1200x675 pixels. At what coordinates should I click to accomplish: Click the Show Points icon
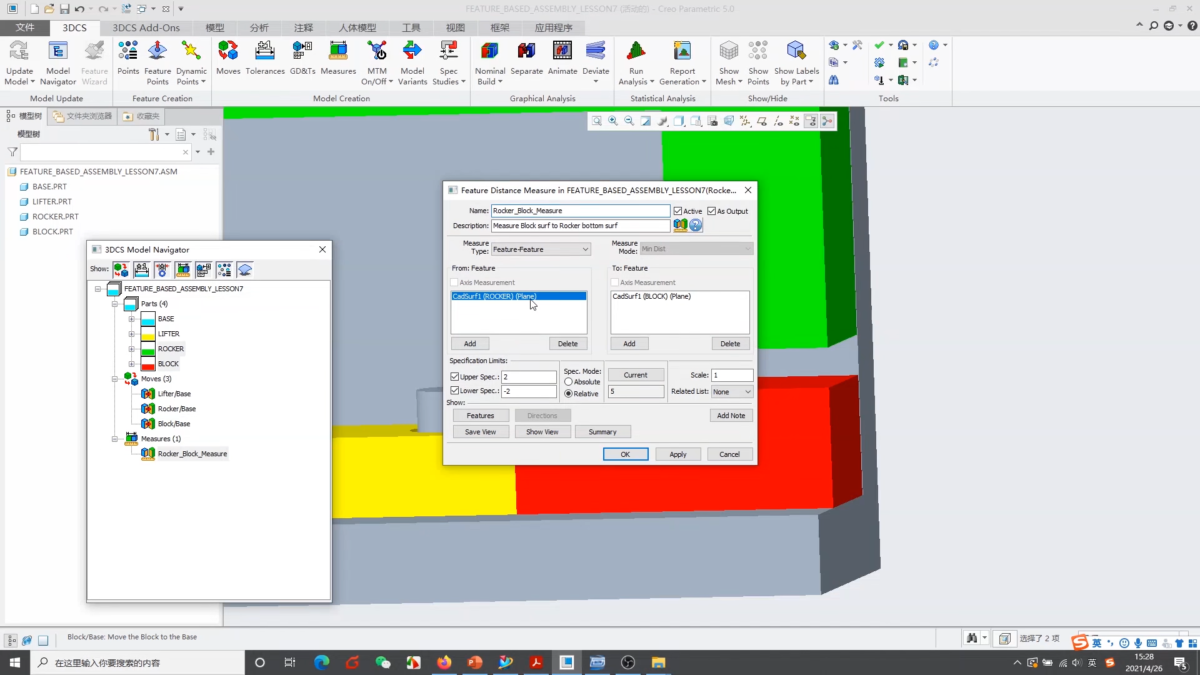[758, 51]
